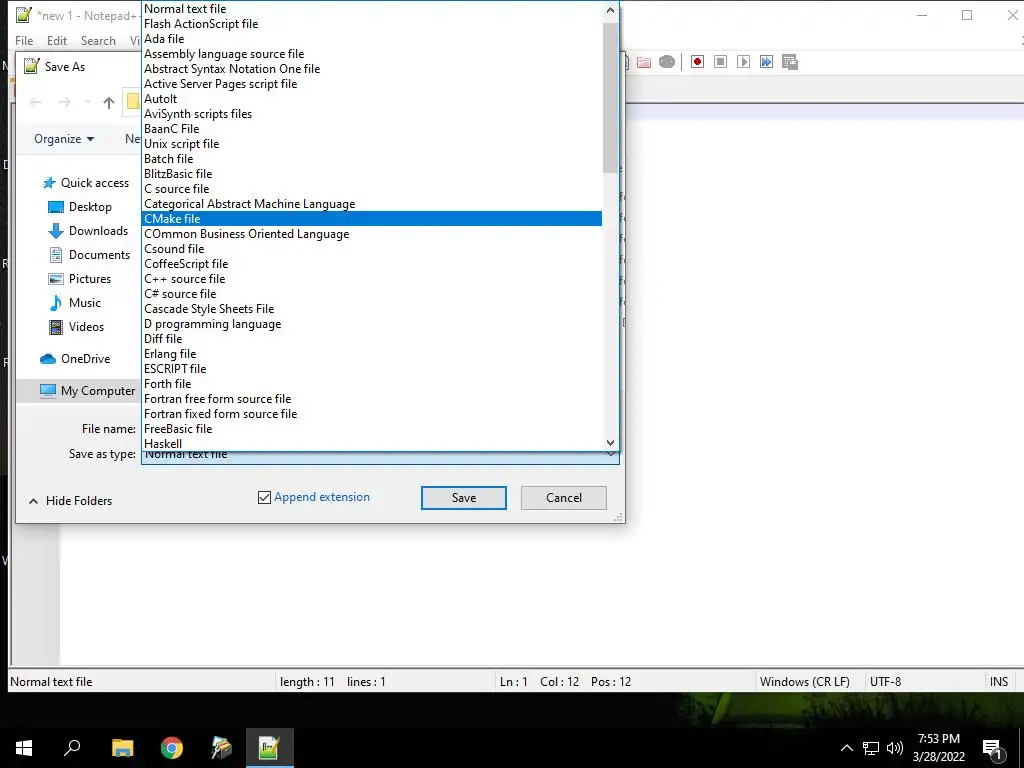Choose 'Unix script file' type

pos(372,144)
